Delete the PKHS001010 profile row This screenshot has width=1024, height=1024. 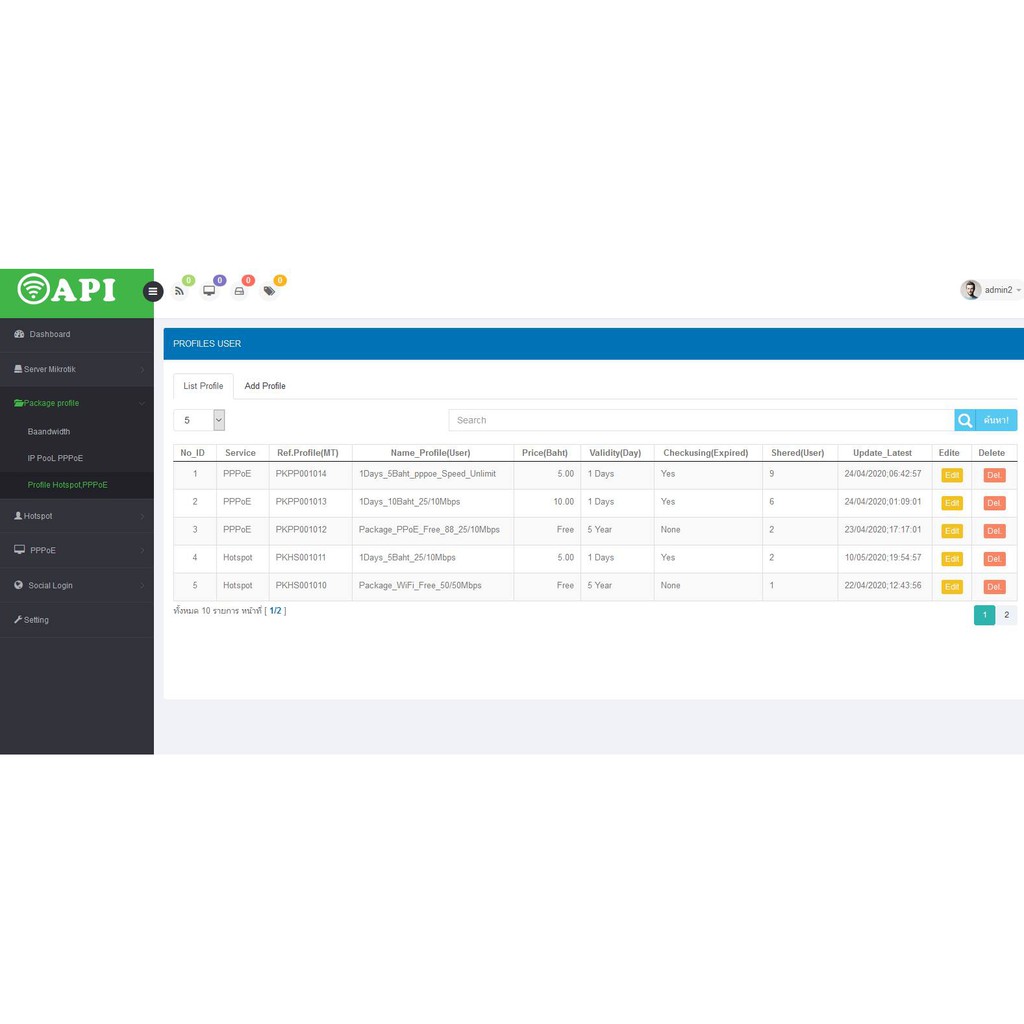pos(993,587)
